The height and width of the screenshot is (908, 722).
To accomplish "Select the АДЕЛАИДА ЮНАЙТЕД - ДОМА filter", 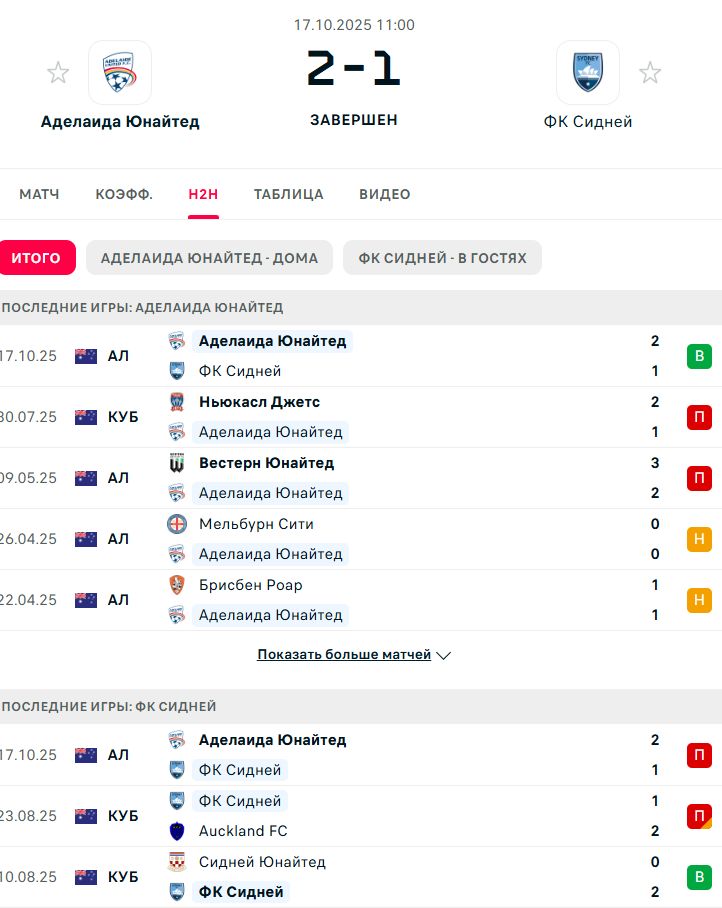I will tap(209, 258).
